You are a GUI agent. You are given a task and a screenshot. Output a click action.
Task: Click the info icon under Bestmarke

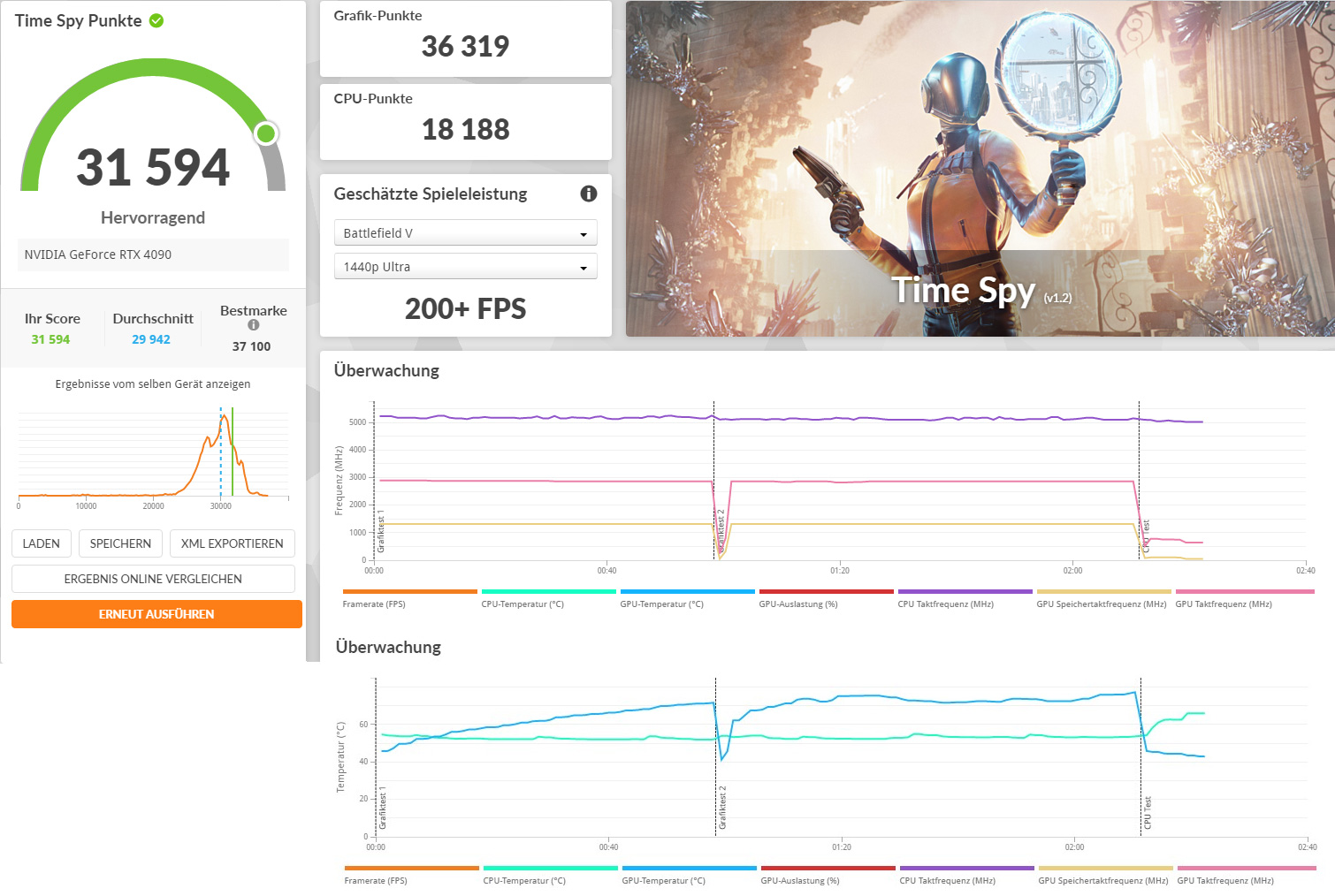tap(254, 325)
